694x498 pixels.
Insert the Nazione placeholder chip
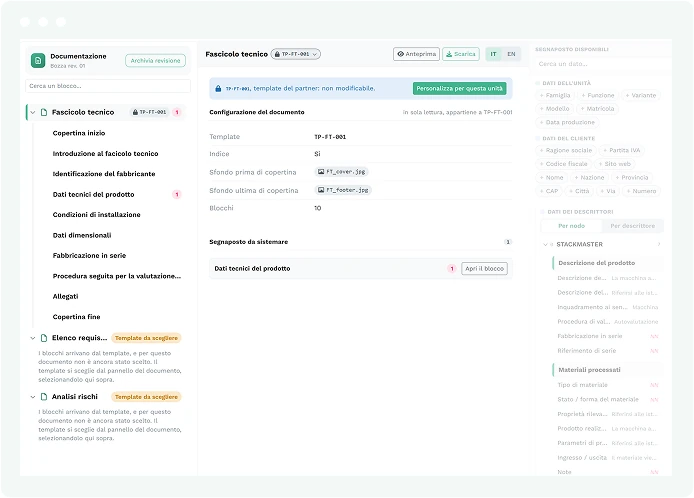[589, 178]
